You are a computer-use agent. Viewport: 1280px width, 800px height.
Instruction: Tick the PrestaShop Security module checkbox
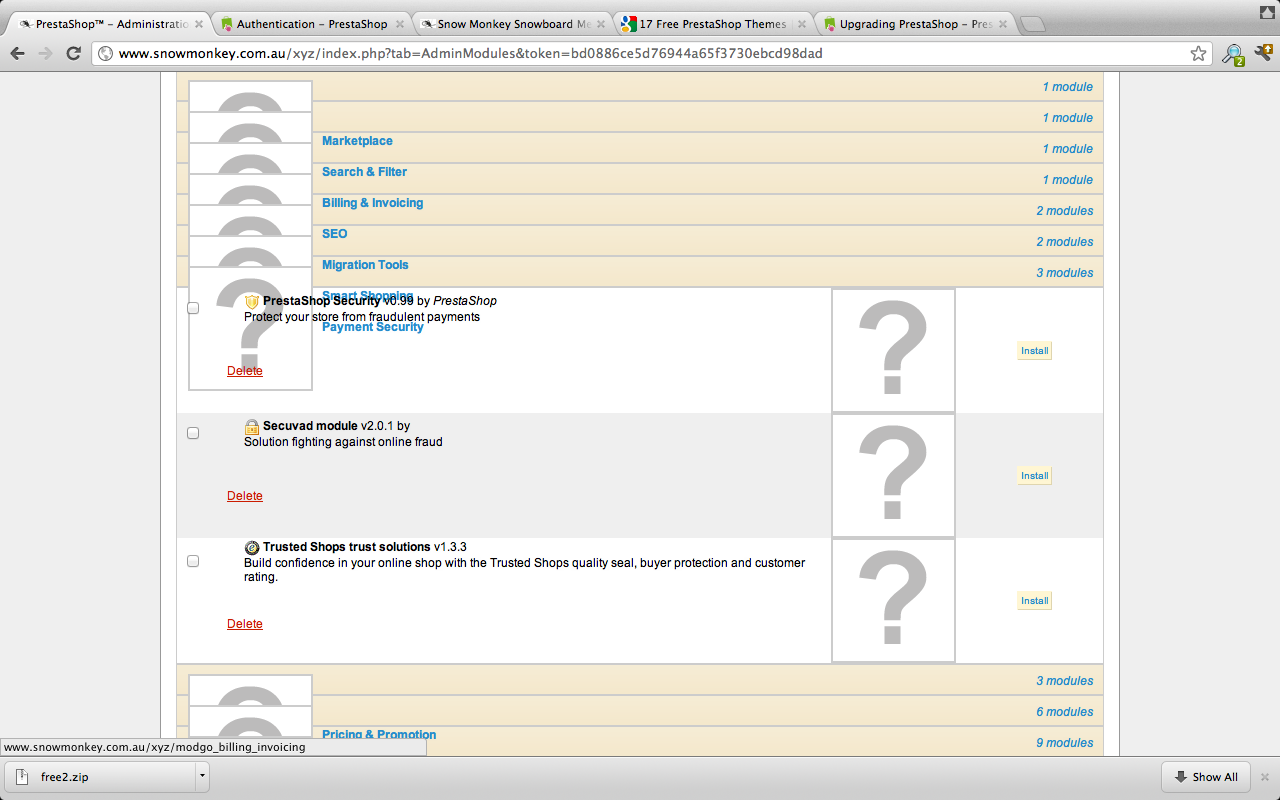(x=193, y=308)
